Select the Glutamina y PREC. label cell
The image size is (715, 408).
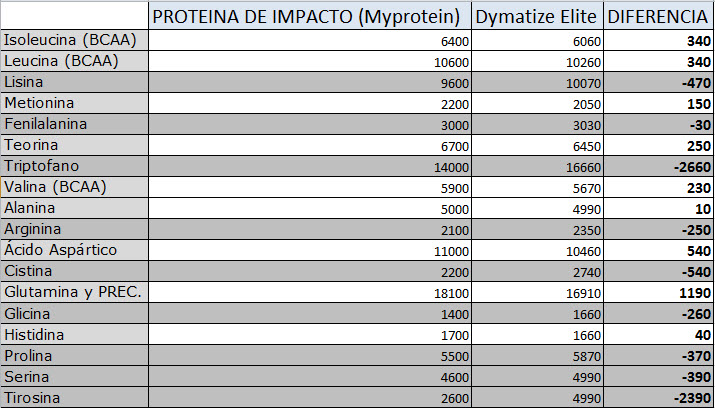(x=73, y=292)
